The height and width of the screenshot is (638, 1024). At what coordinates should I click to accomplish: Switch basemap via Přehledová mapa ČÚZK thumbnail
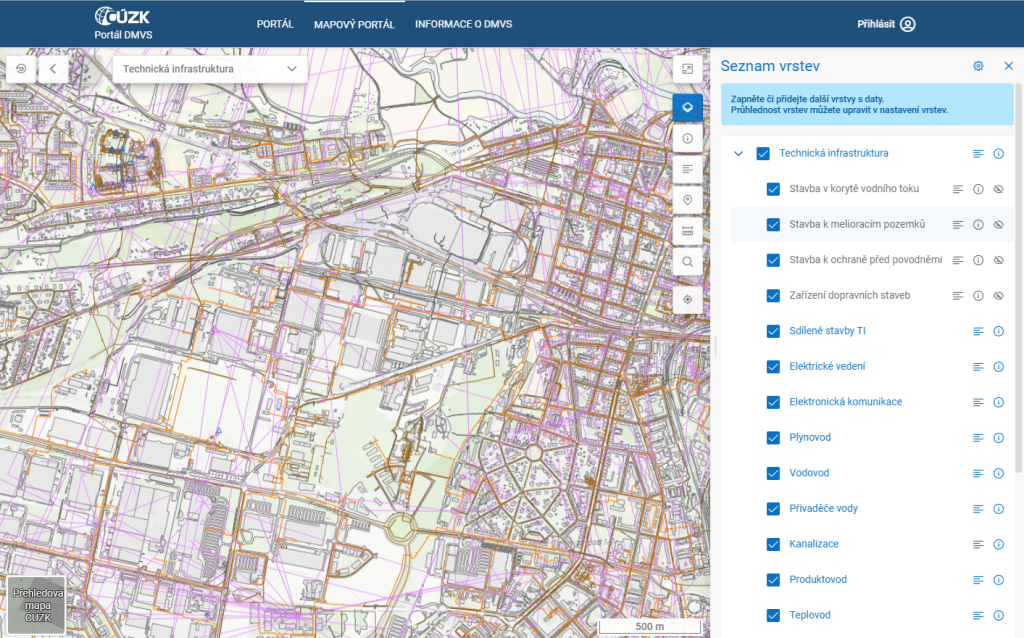(37, 605)
